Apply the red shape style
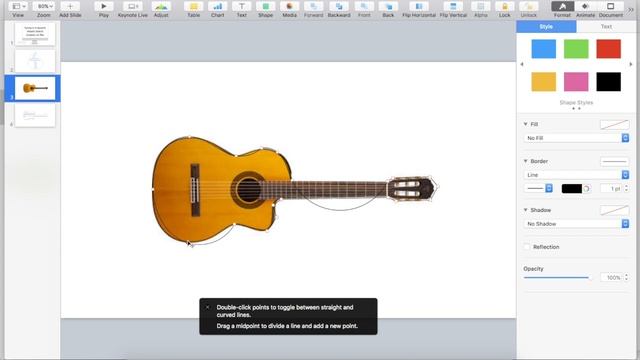This screenshot has width=640, height=360. point(609,49)
